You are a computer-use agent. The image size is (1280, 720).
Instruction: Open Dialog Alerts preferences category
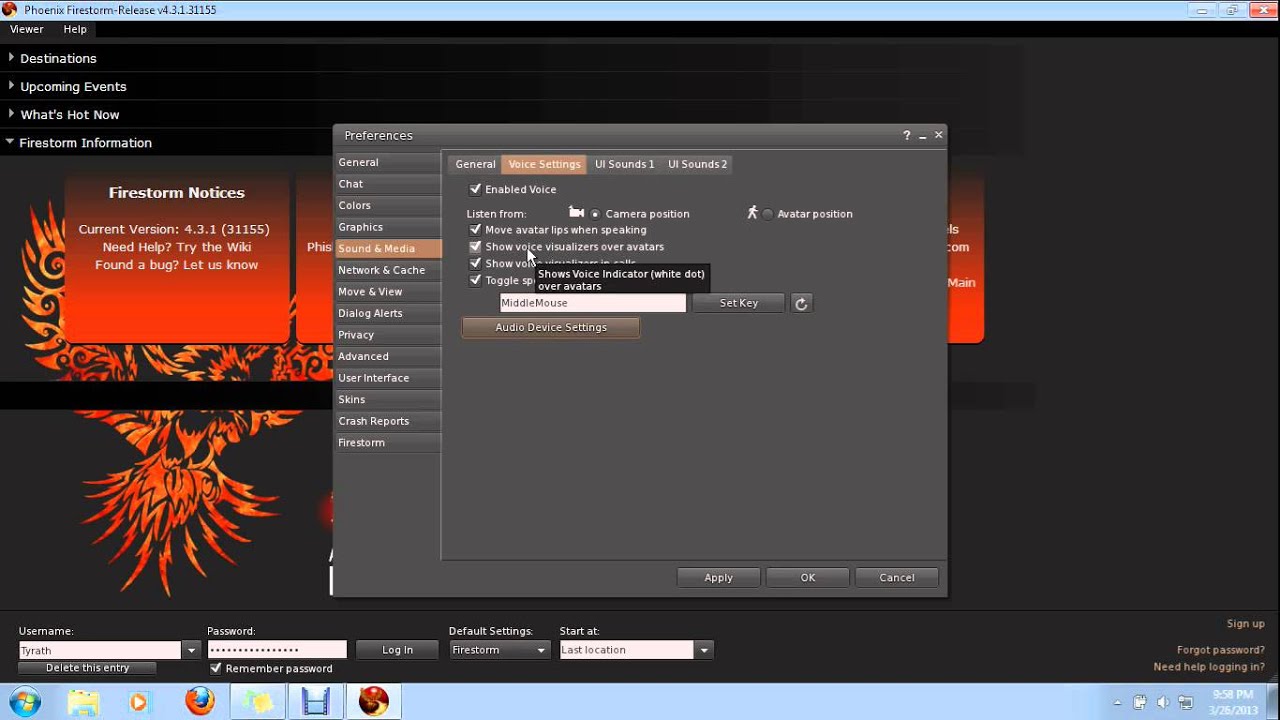(x=387, y=313)
